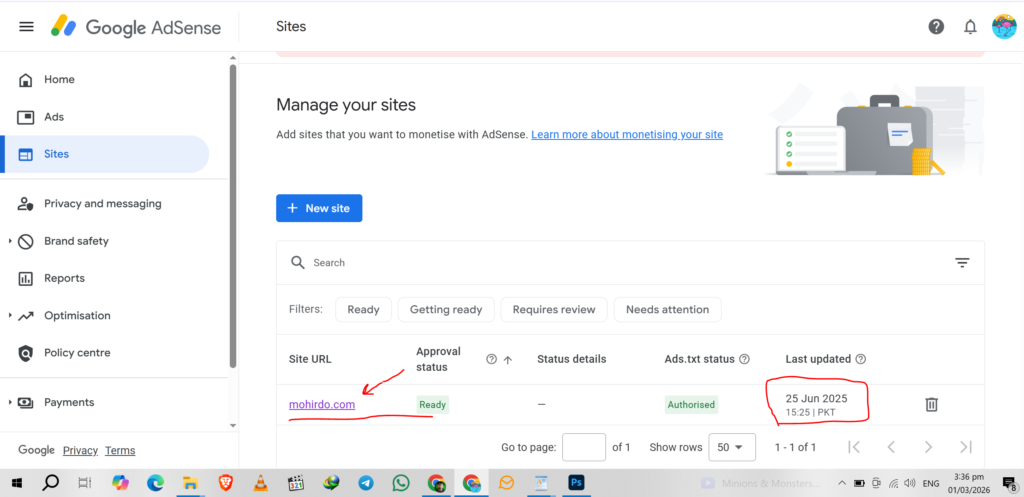Click the Approval status help icon

coord(491,359)
